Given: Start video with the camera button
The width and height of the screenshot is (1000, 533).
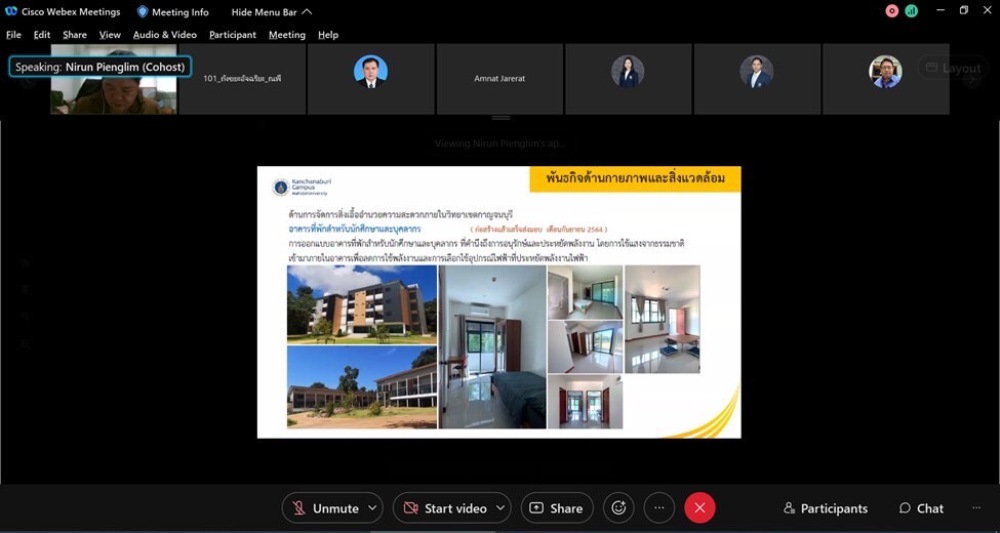Looking at the screenshot, I should pos(445,508).
